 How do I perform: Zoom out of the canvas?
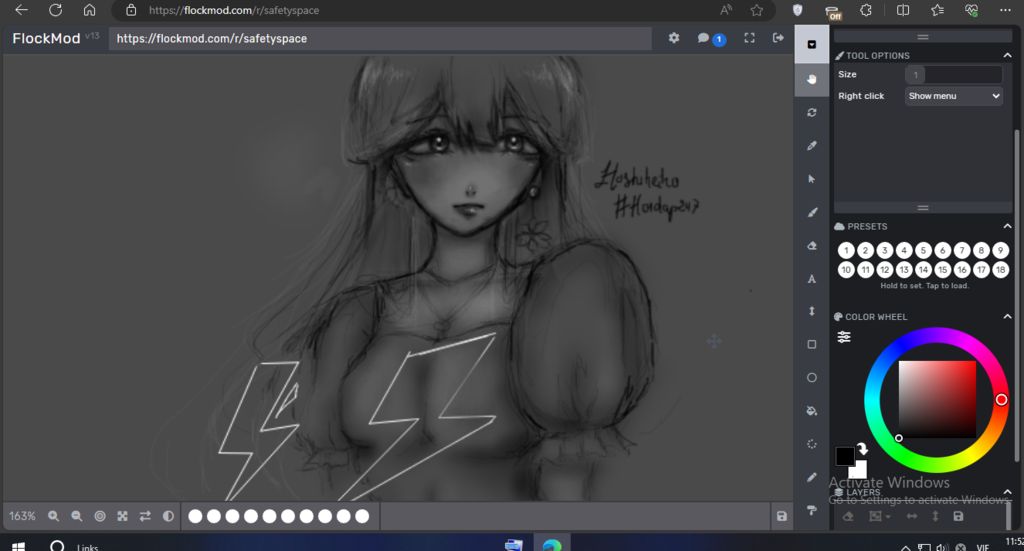(76, 516)
